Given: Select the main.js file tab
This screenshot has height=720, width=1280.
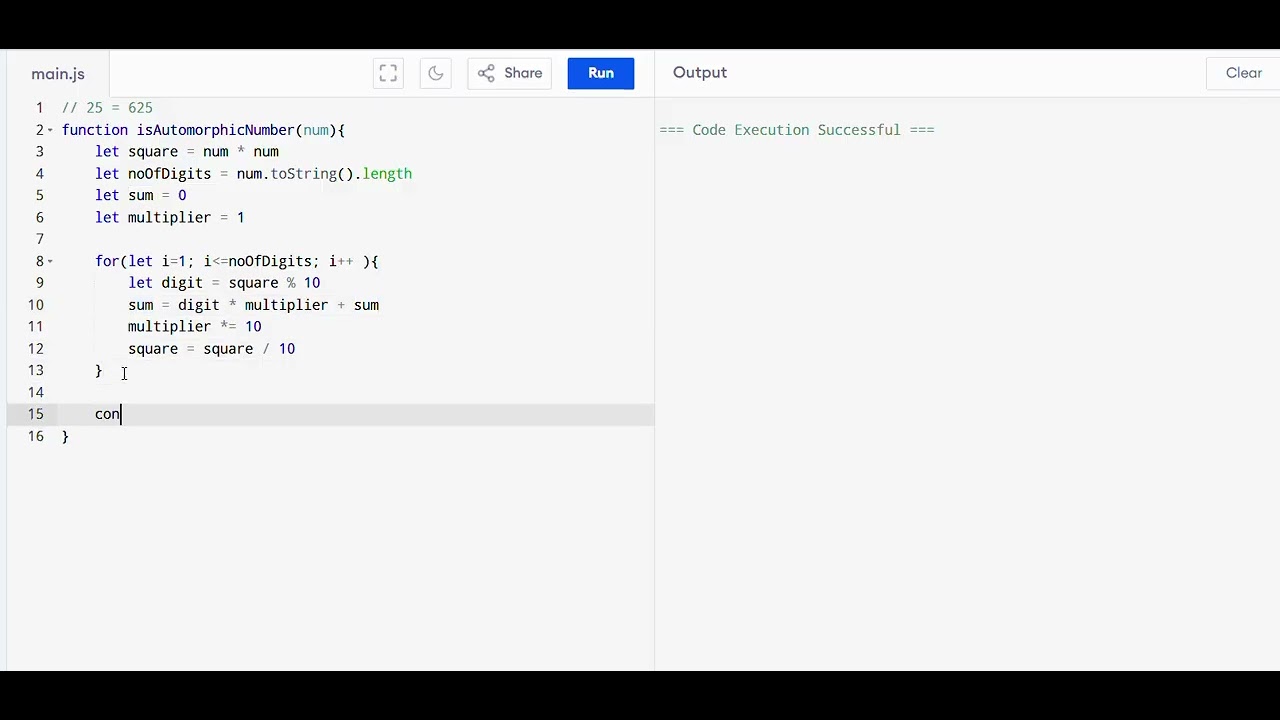Looking at the screenshot, I should click(x=58, y=74).
